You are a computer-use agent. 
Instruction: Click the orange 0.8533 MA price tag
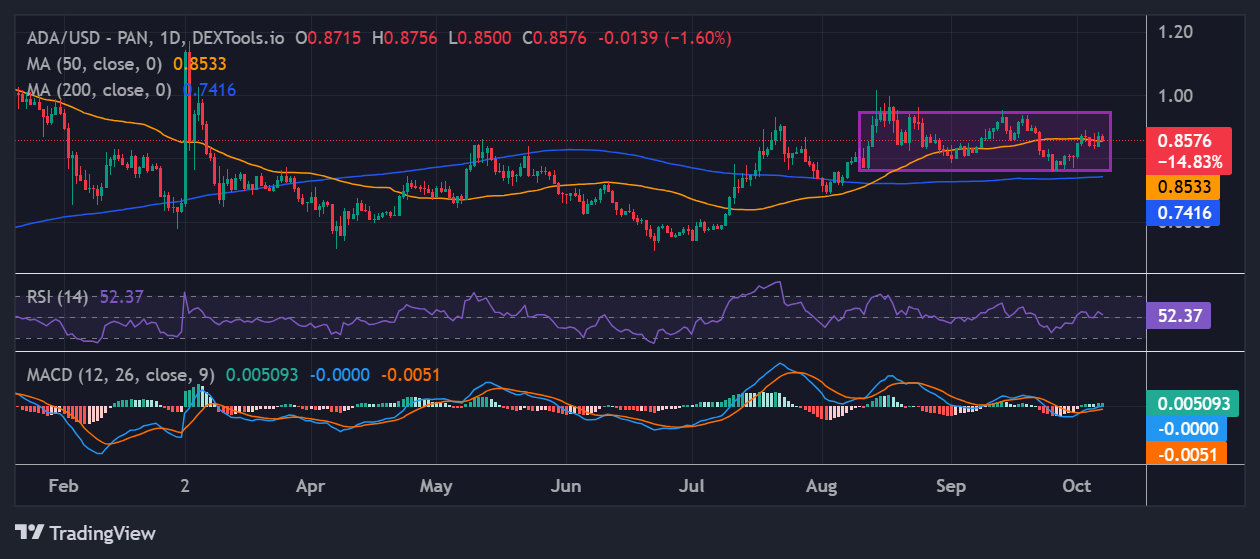click(x=1184, y=186)
